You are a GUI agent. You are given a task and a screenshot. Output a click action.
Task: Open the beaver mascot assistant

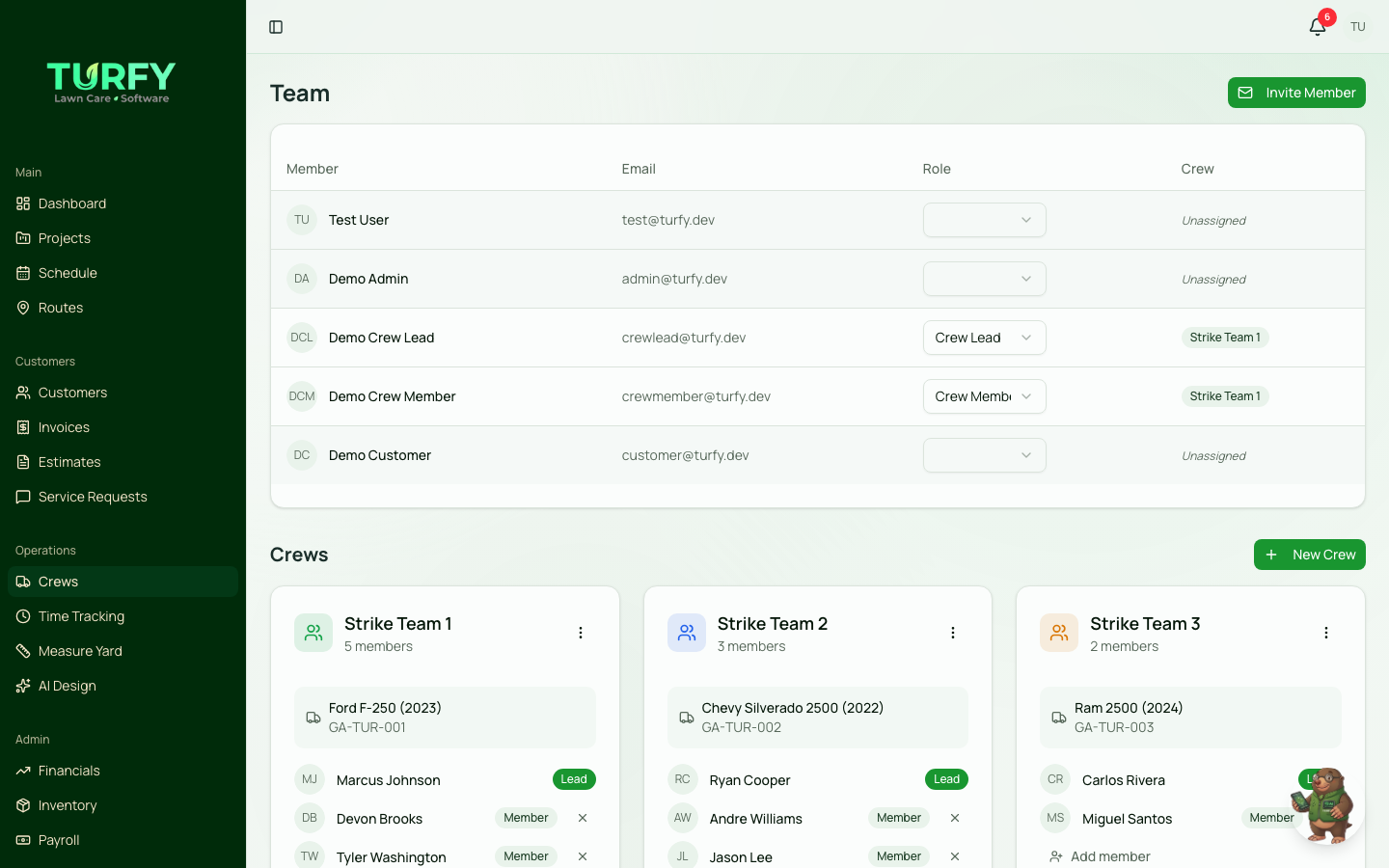coord(1325,805)
